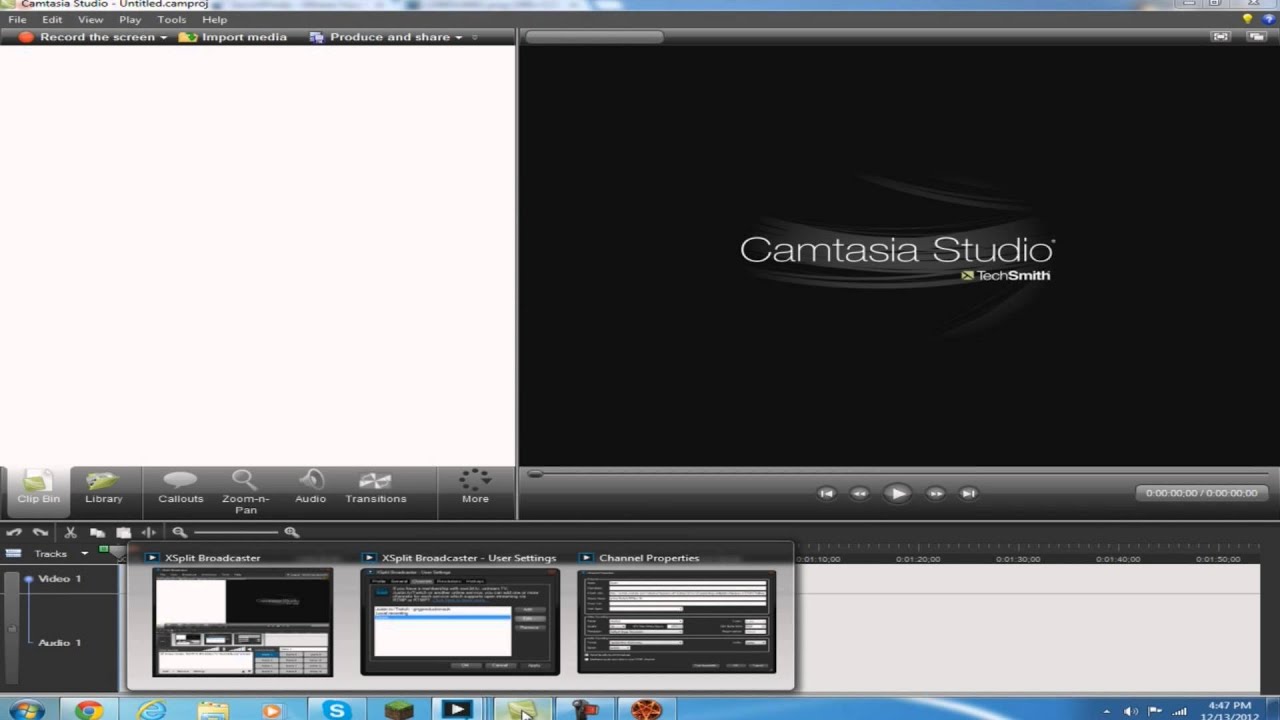Click the tracks list icon beside Tracks
Image resolution: width=1280 pixels, height=720 pixels.
[x=14, y=553]
